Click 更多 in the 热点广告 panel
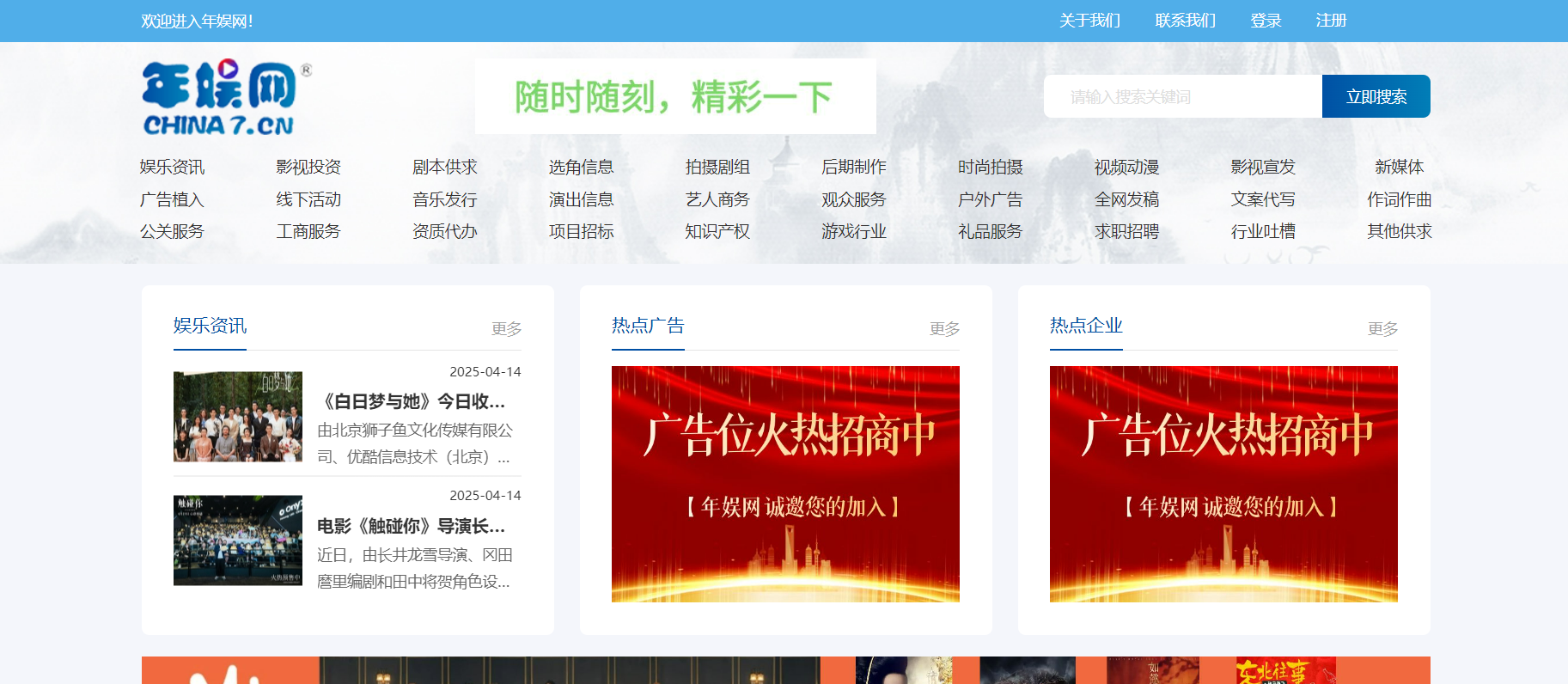The width and height of the screenshot is (1568, 684). tap(944, 328)
